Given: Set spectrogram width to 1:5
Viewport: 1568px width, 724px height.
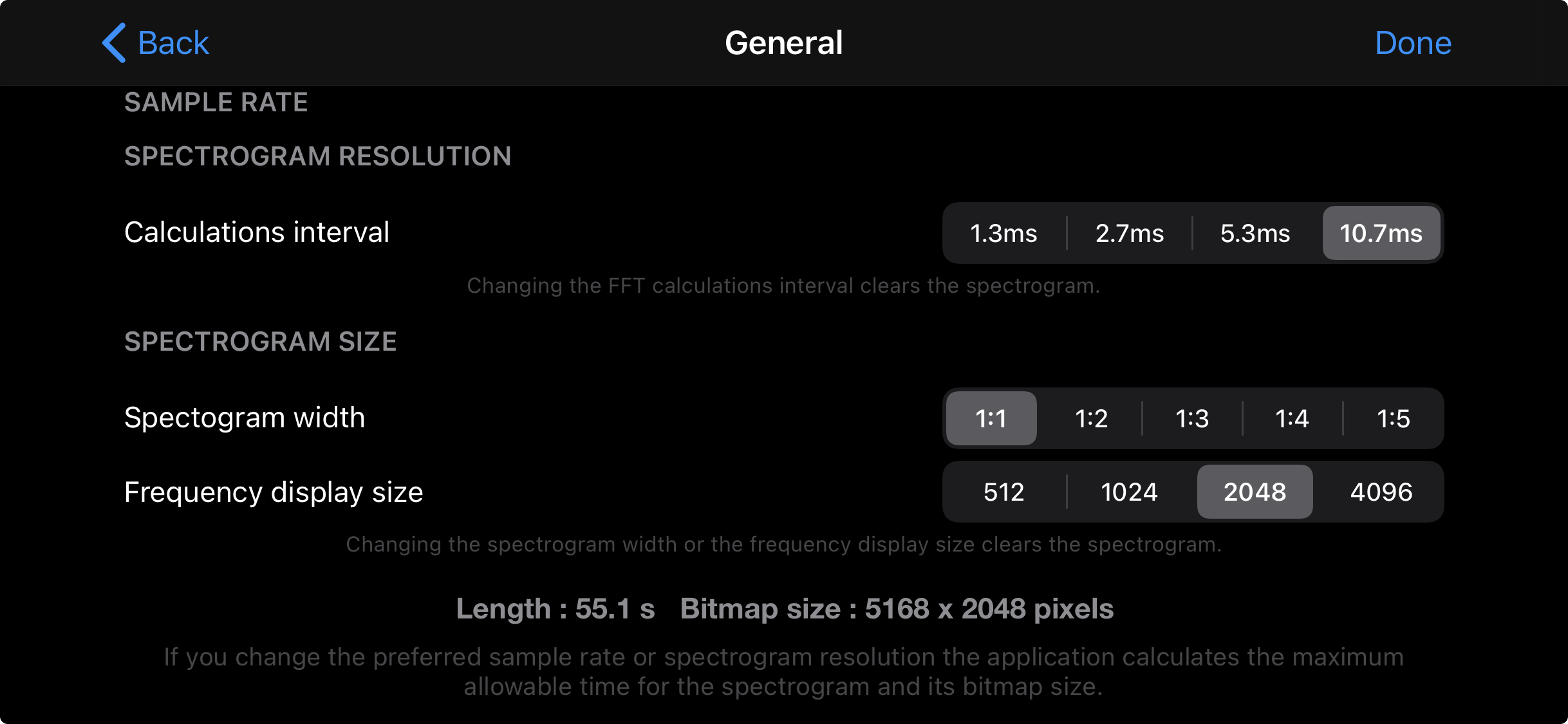Looking at the screenshot, I should point(1394,418).
